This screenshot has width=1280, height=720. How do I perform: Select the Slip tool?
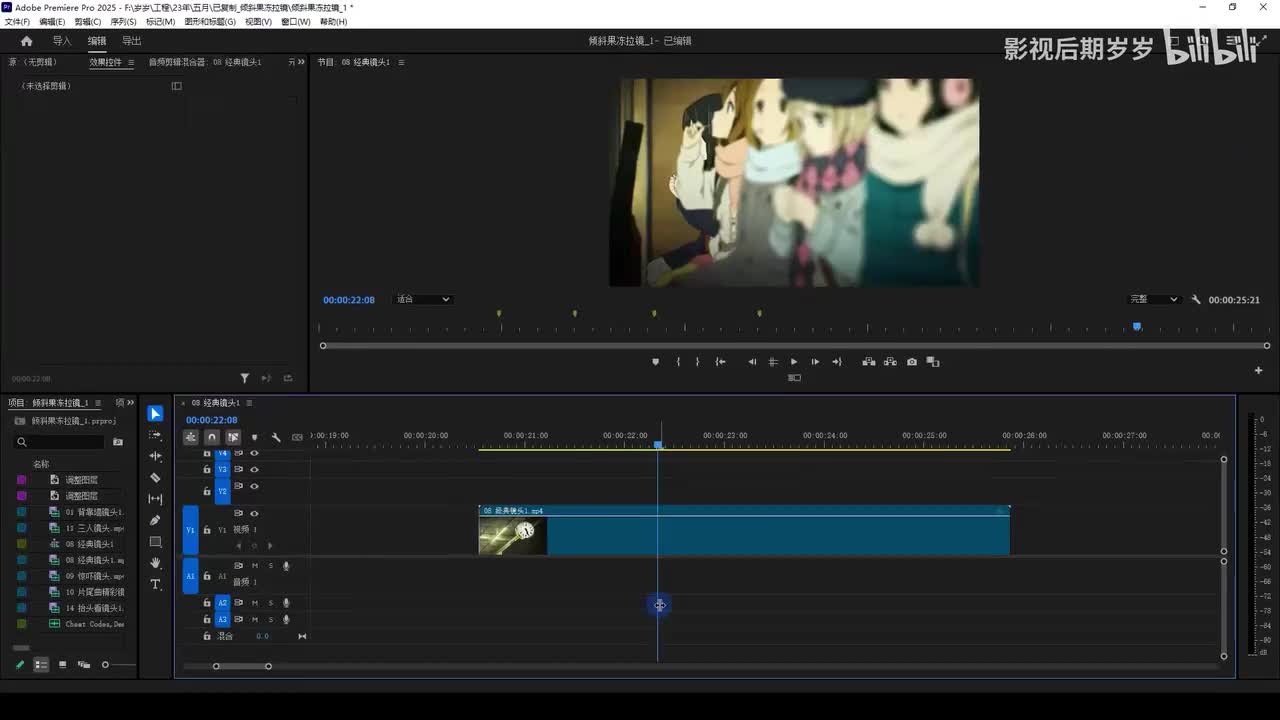click(155, 499)
